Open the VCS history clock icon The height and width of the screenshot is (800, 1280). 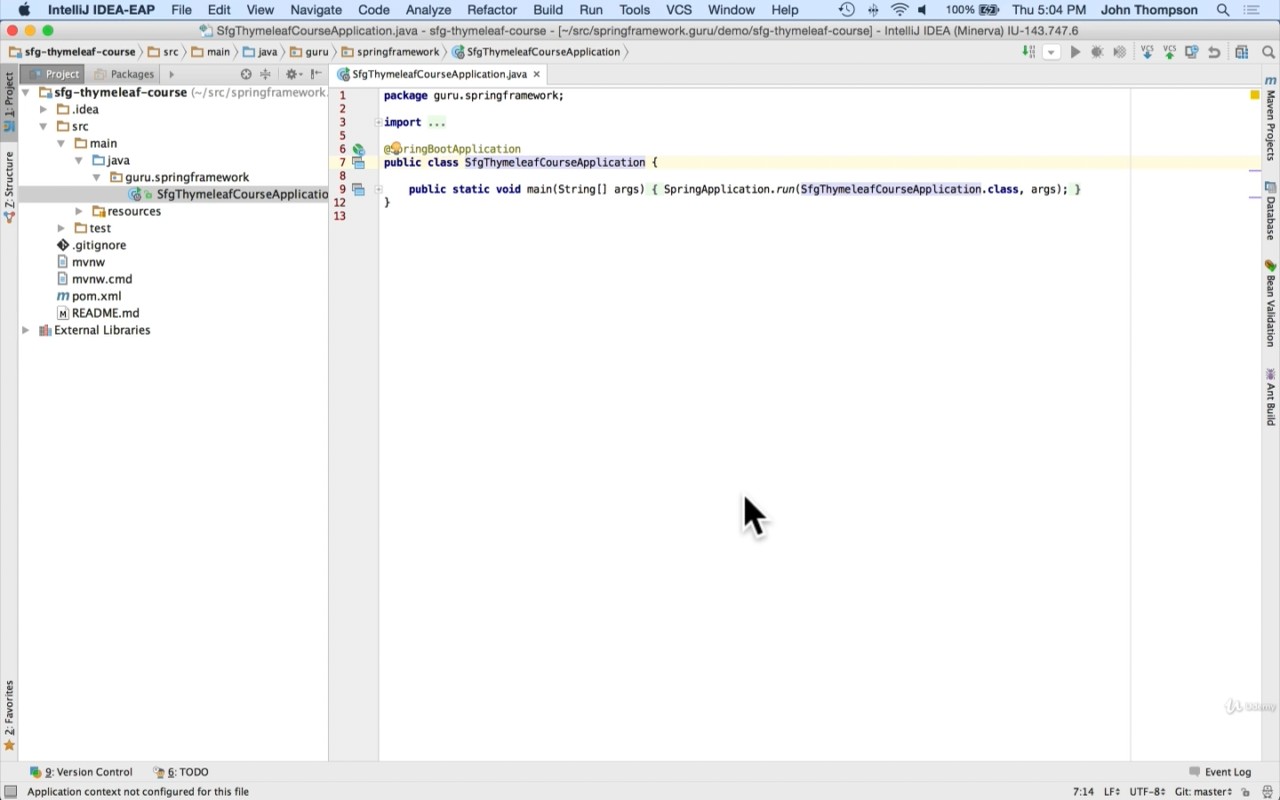1192,52
